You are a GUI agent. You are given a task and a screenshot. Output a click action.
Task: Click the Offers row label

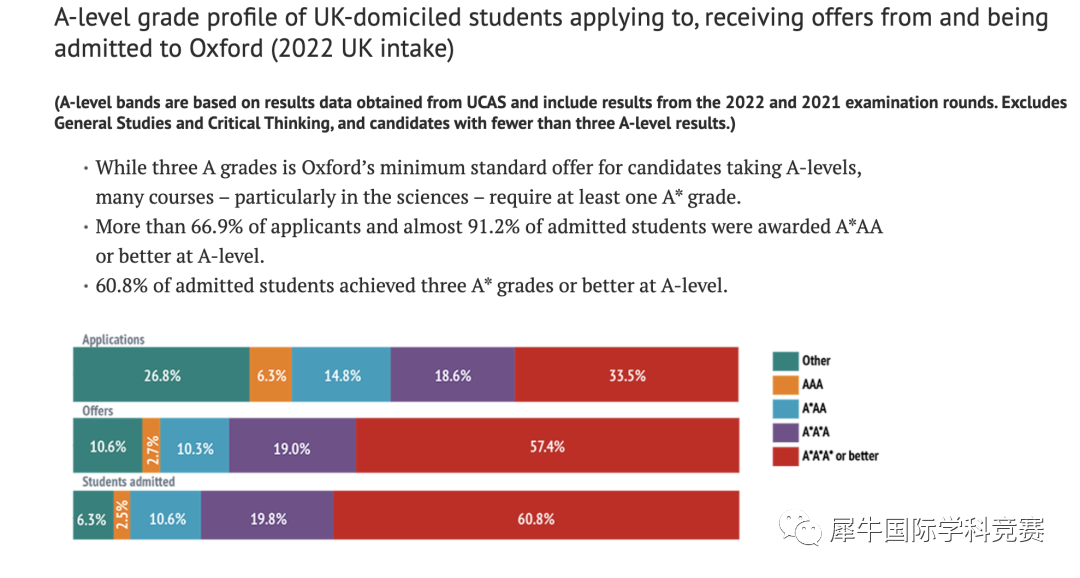(x=98, y=411)
